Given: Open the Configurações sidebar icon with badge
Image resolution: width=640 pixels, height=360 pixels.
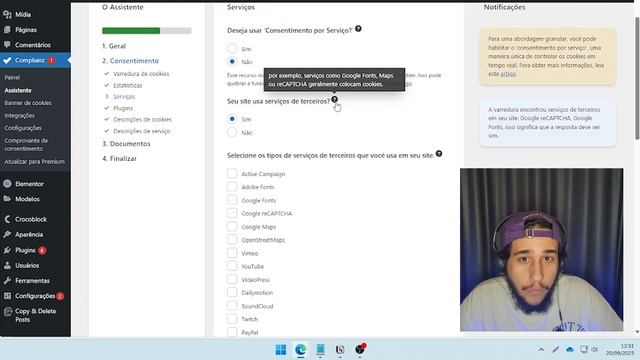Looking at the screenshot, I should pos(7,296).
